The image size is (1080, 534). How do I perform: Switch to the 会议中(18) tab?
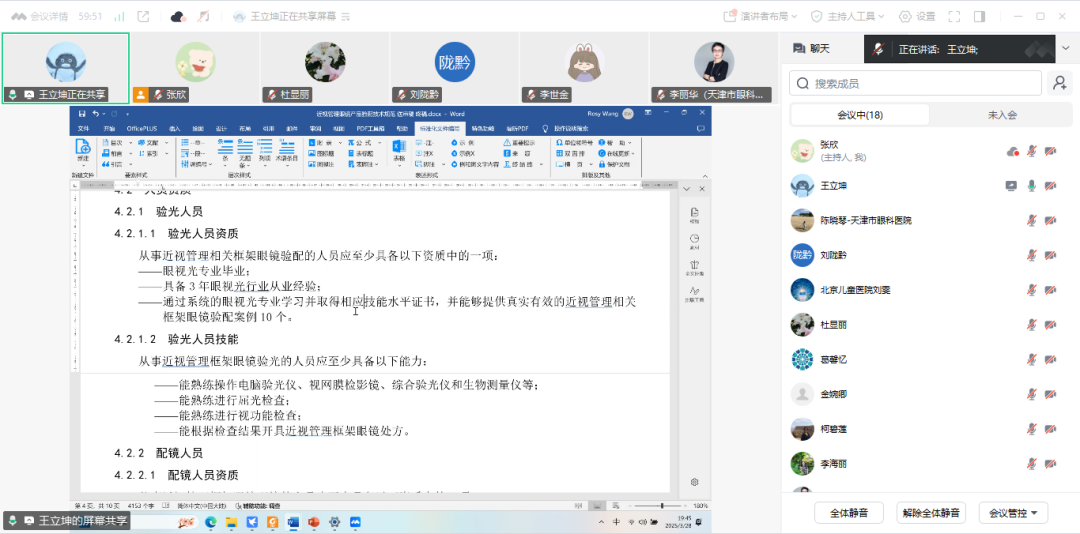pyautogui.click(x=860, y=115)
